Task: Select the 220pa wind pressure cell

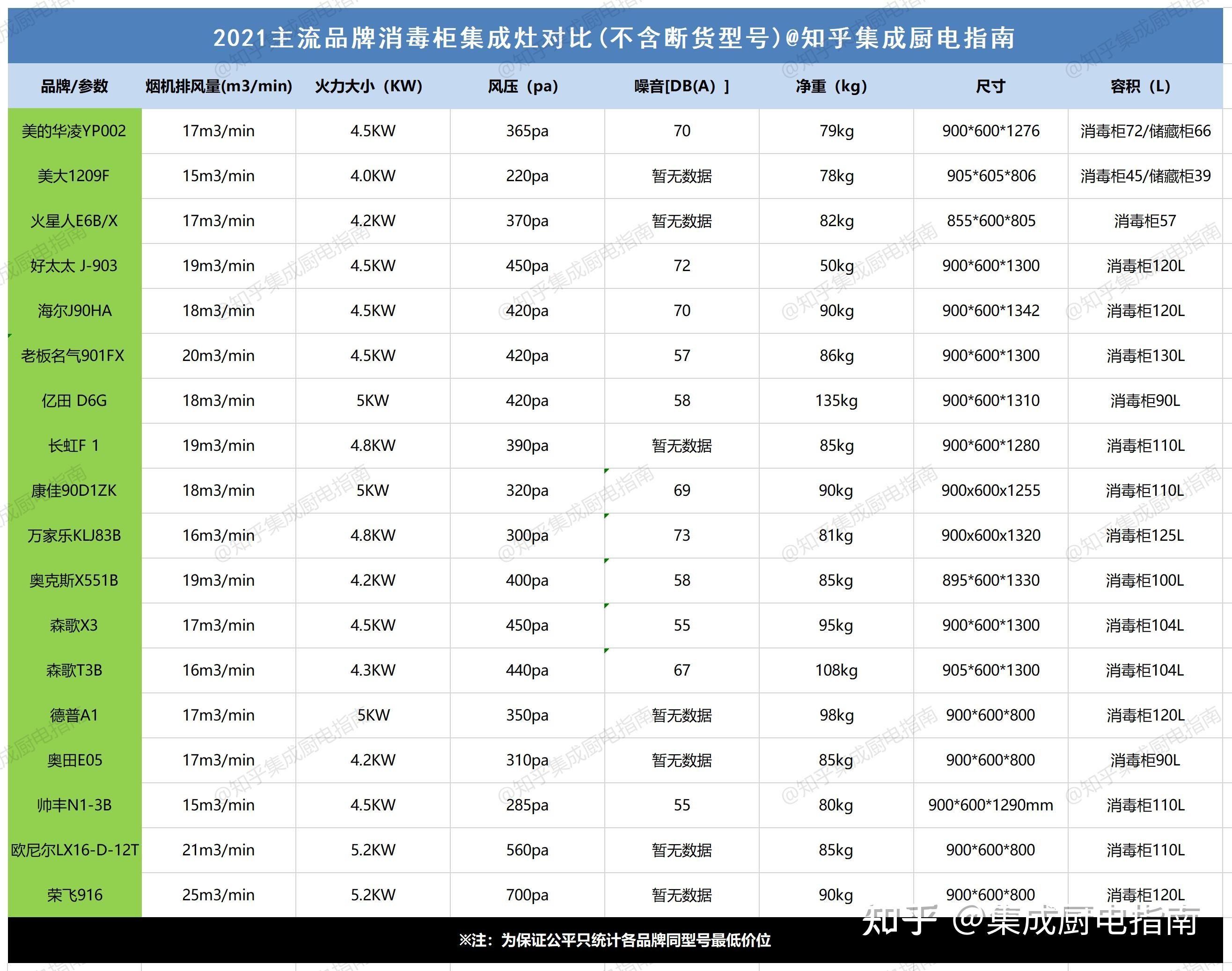Action: (x=528, y=176)
